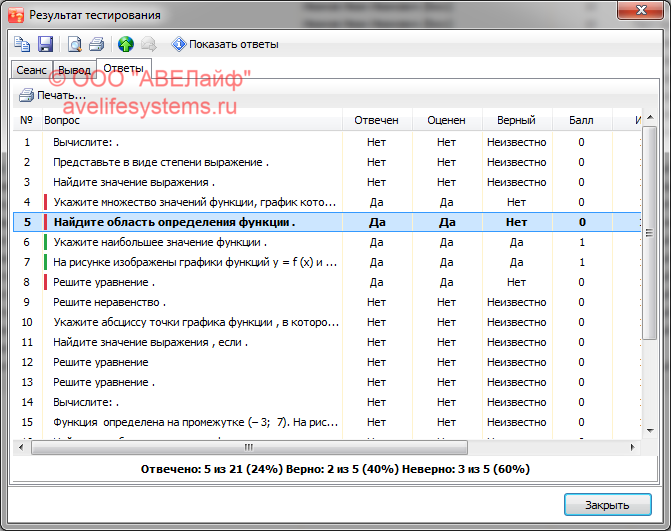Click the greyed-out mail send icon

point(148,44)
